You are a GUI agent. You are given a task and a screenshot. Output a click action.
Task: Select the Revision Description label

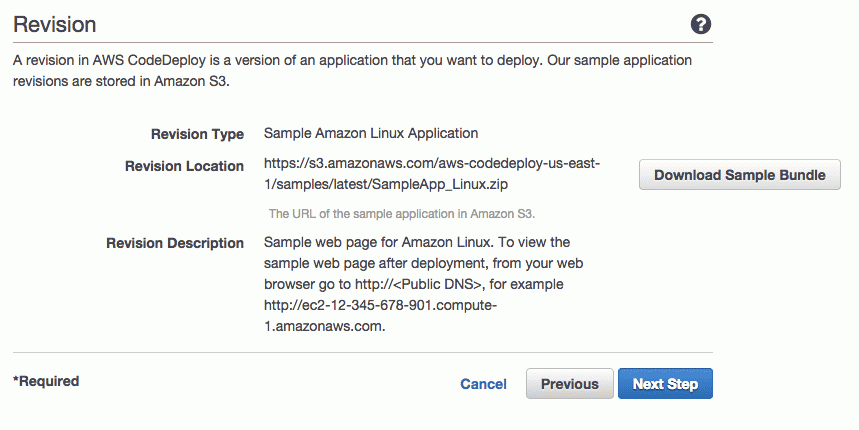[x=175, y=243]
